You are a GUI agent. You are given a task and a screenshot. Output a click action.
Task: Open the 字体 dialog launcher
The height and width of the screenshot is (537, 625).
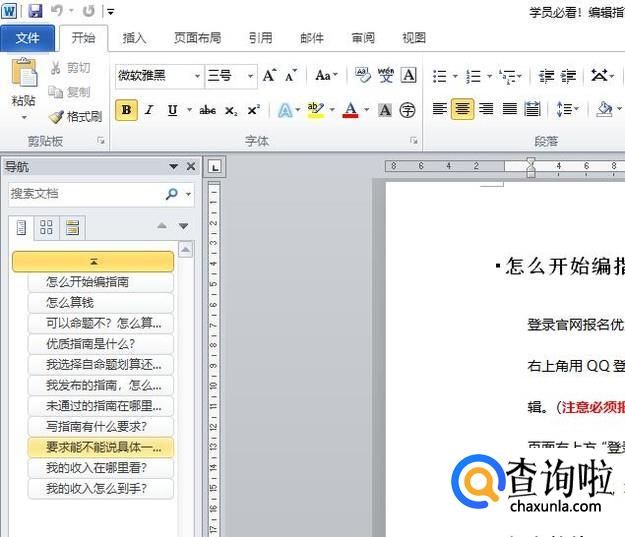[x=414, y=141]
